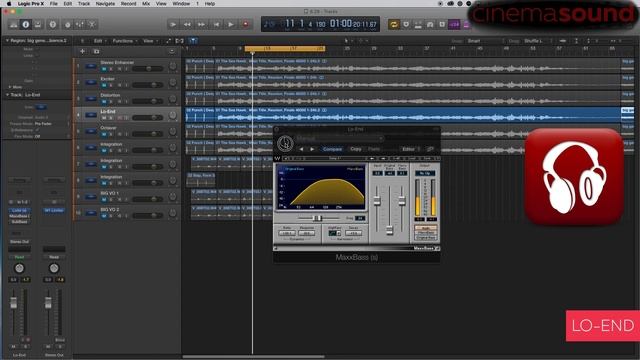This screenshot has height=360, width=640.
Task: Open File menu in menu bar
Action: point(53,4)
